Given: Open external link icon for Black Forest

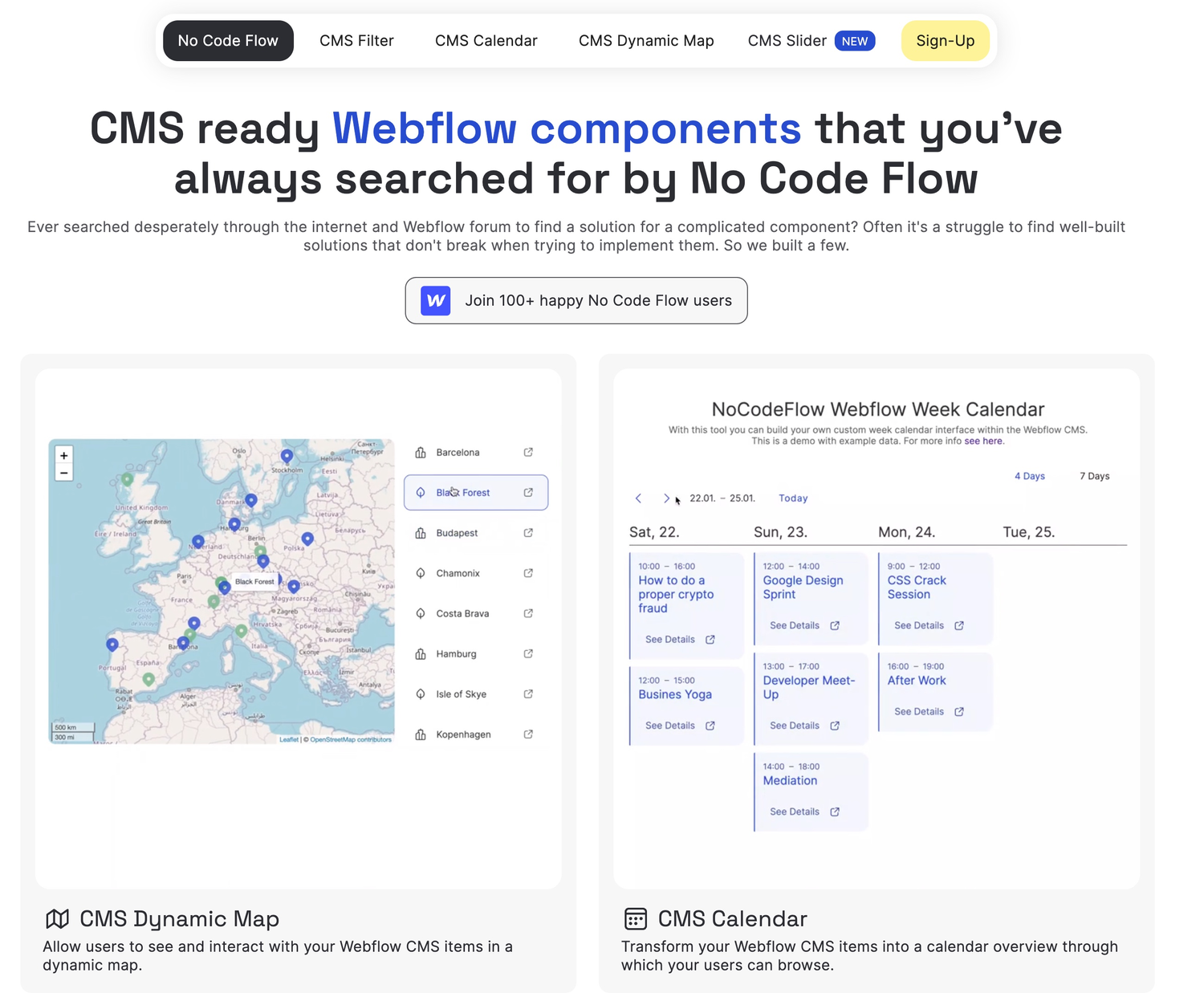Looking at the screenshot, I should (x=528, y=493).
